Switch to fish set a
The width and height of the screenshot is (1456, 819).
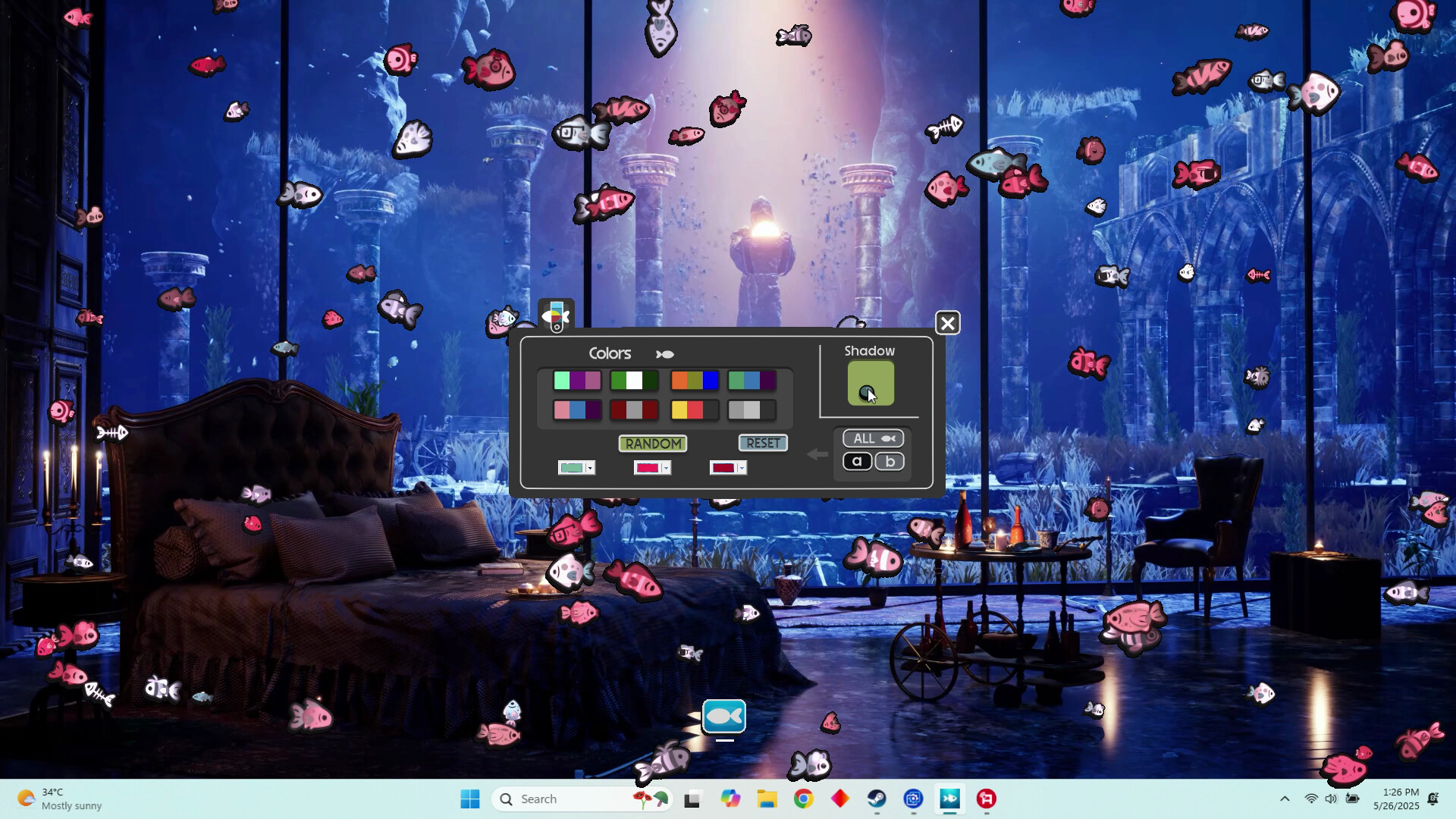pos(857,461)
